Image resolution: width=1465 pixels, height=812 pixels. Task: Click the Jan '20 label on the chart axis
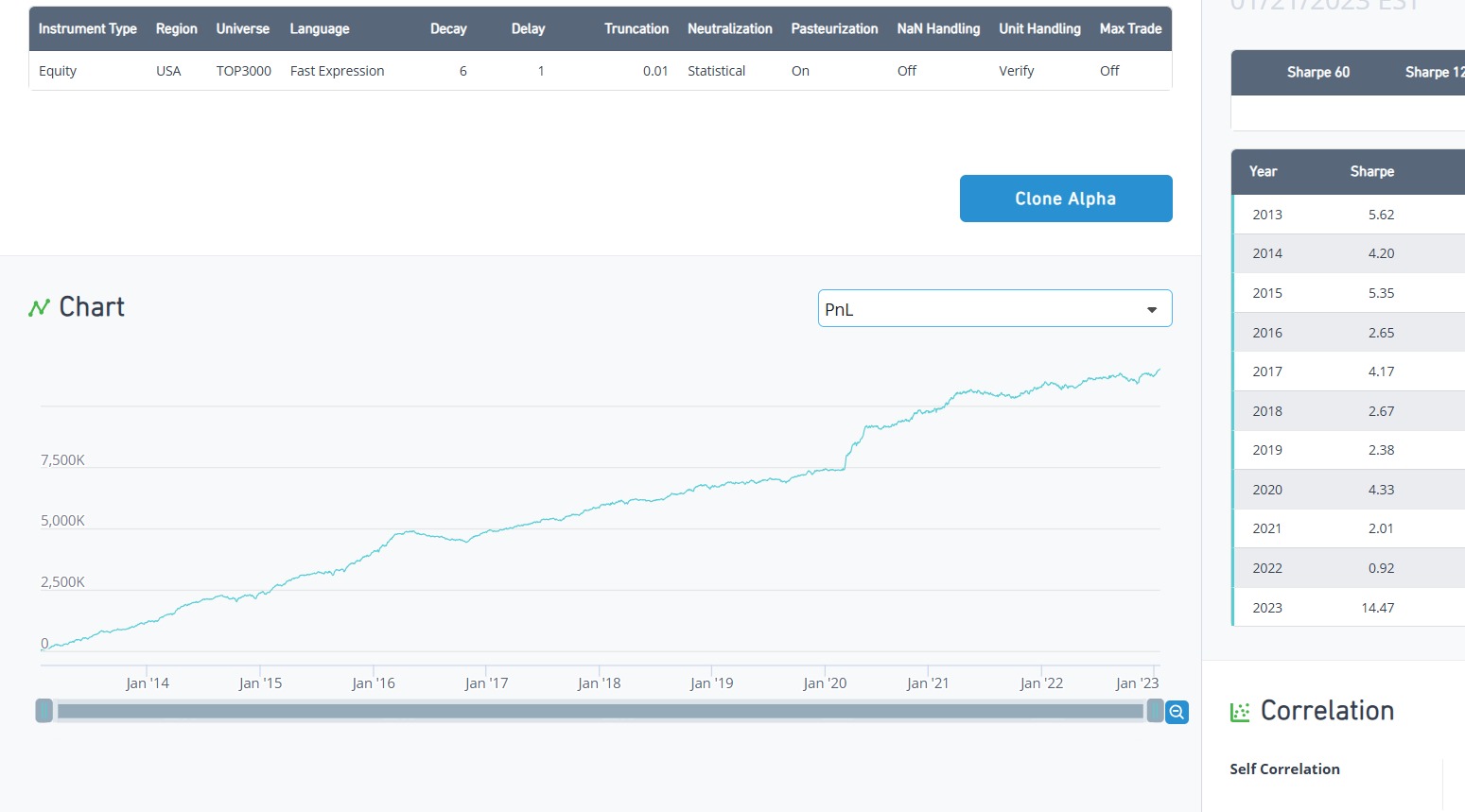tap(825, 683)
